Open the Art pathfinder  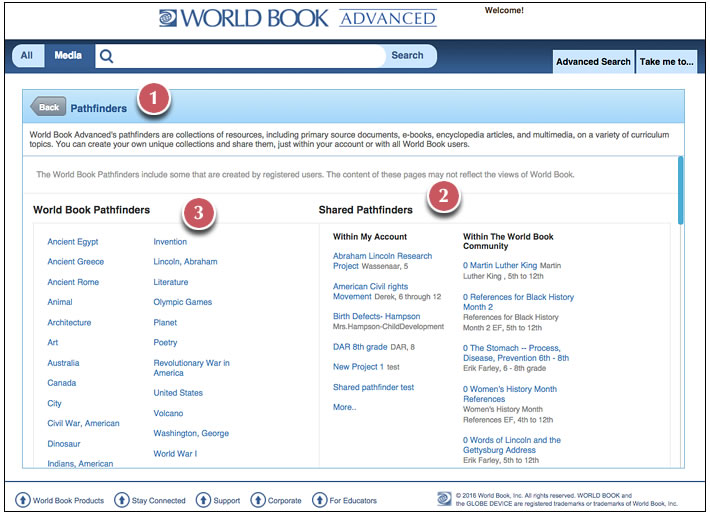click(53, 342)
